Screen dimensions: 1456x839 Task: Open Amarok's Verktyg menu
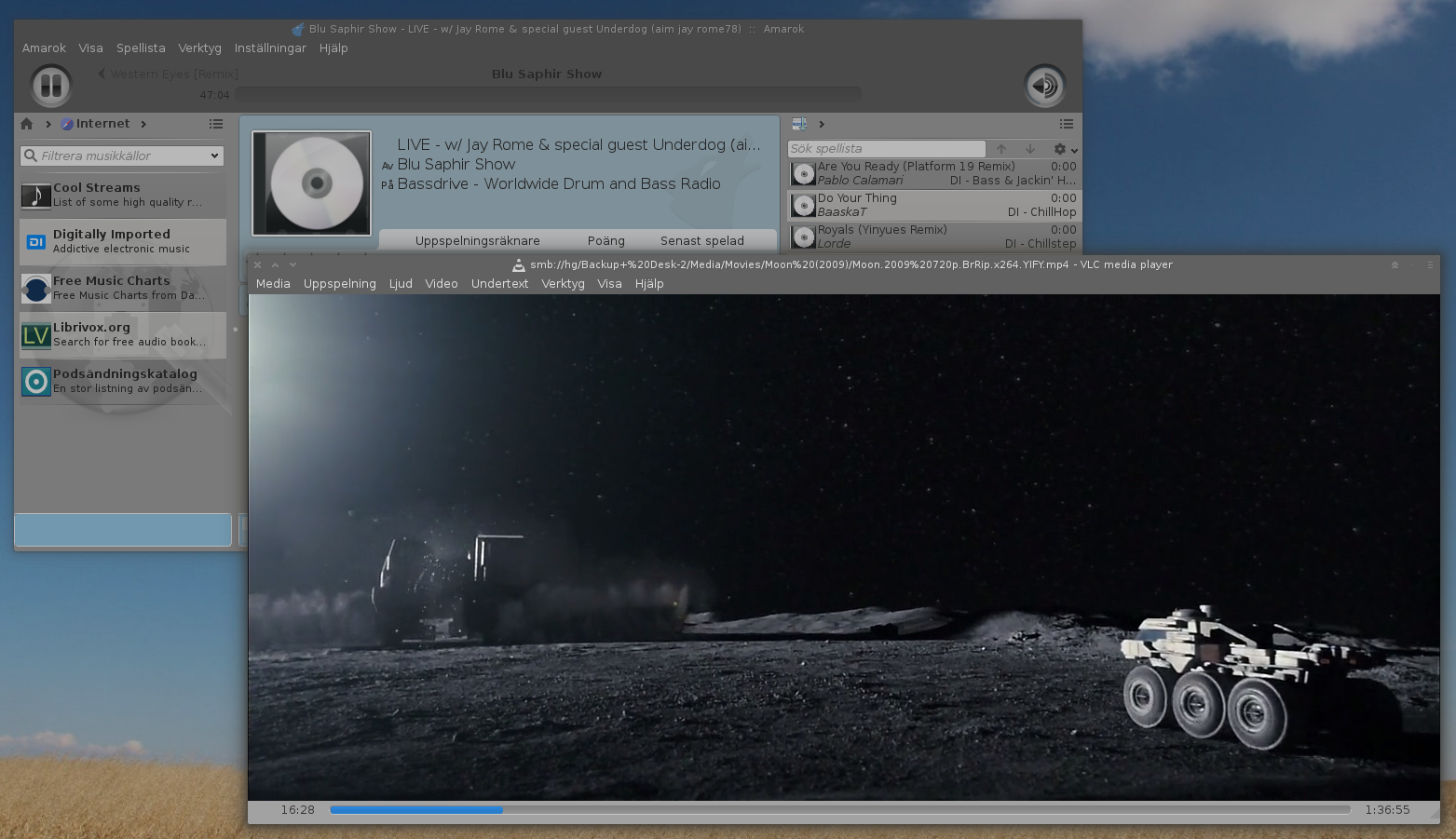200,47
